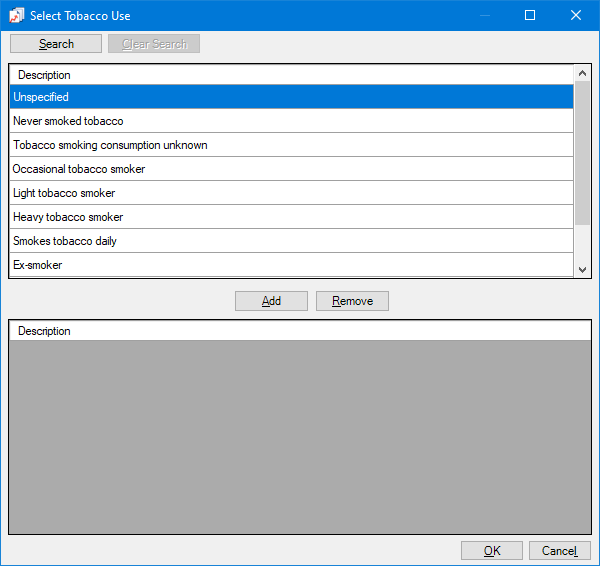The height and width of the screenshot is (566, 600).
Task: Choose Heavy tobacco smoker entry
Action: [290, 217]
